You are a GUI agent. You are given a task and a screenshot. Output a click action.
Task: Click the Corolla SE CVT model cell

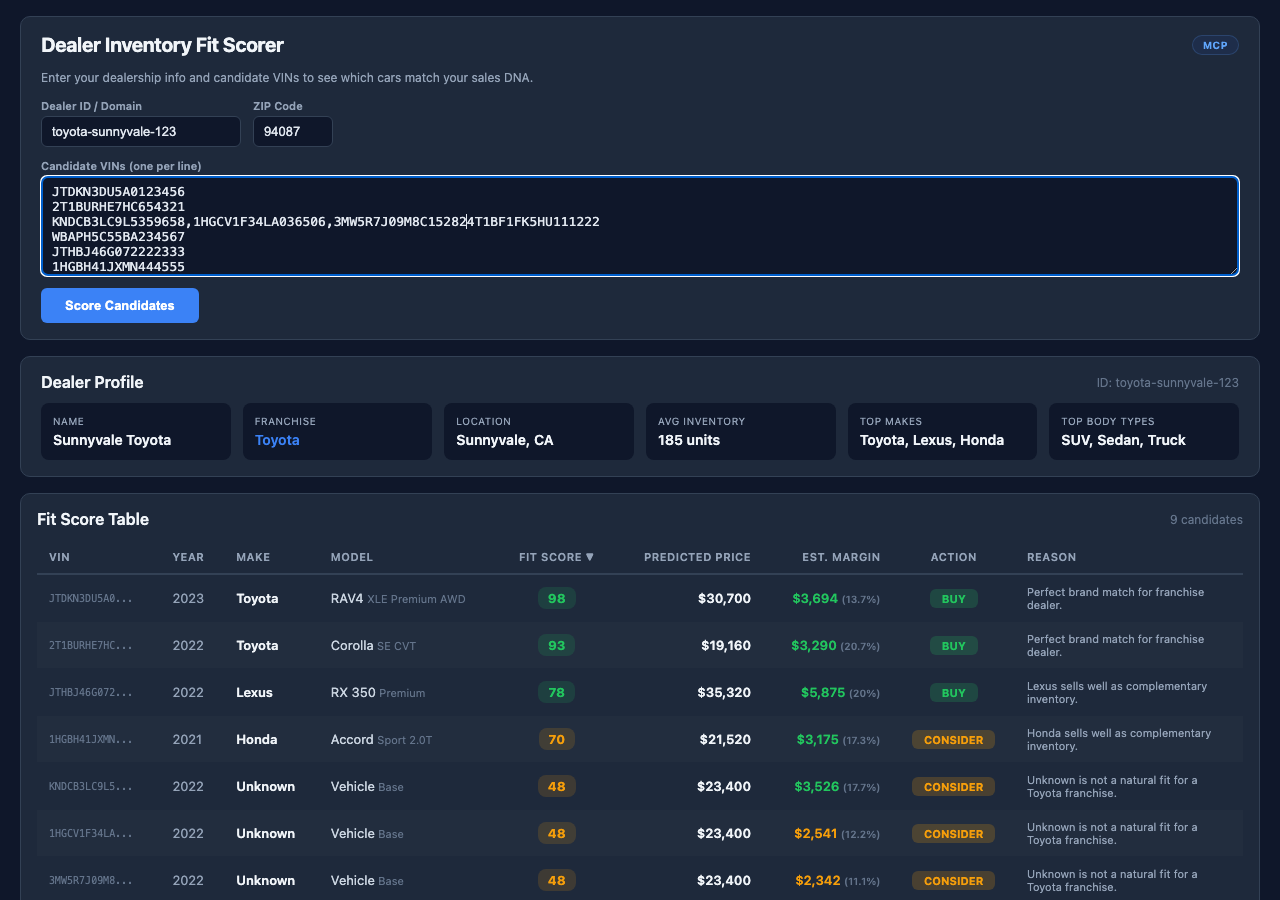[x=373, y=646]
